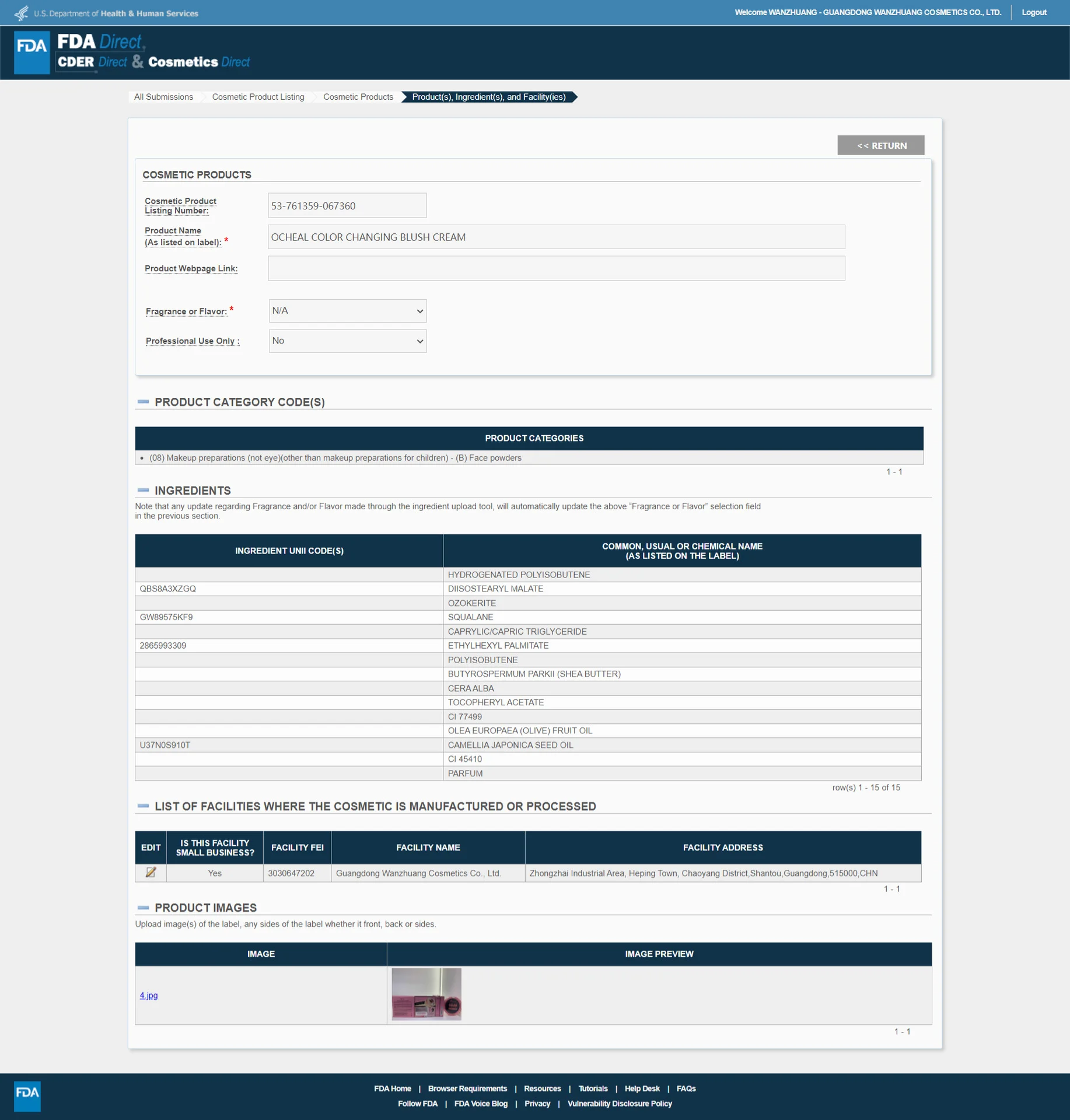Select the CI 77499 ingredient row
This screenshot has height=1120, width=1070.
528,716
